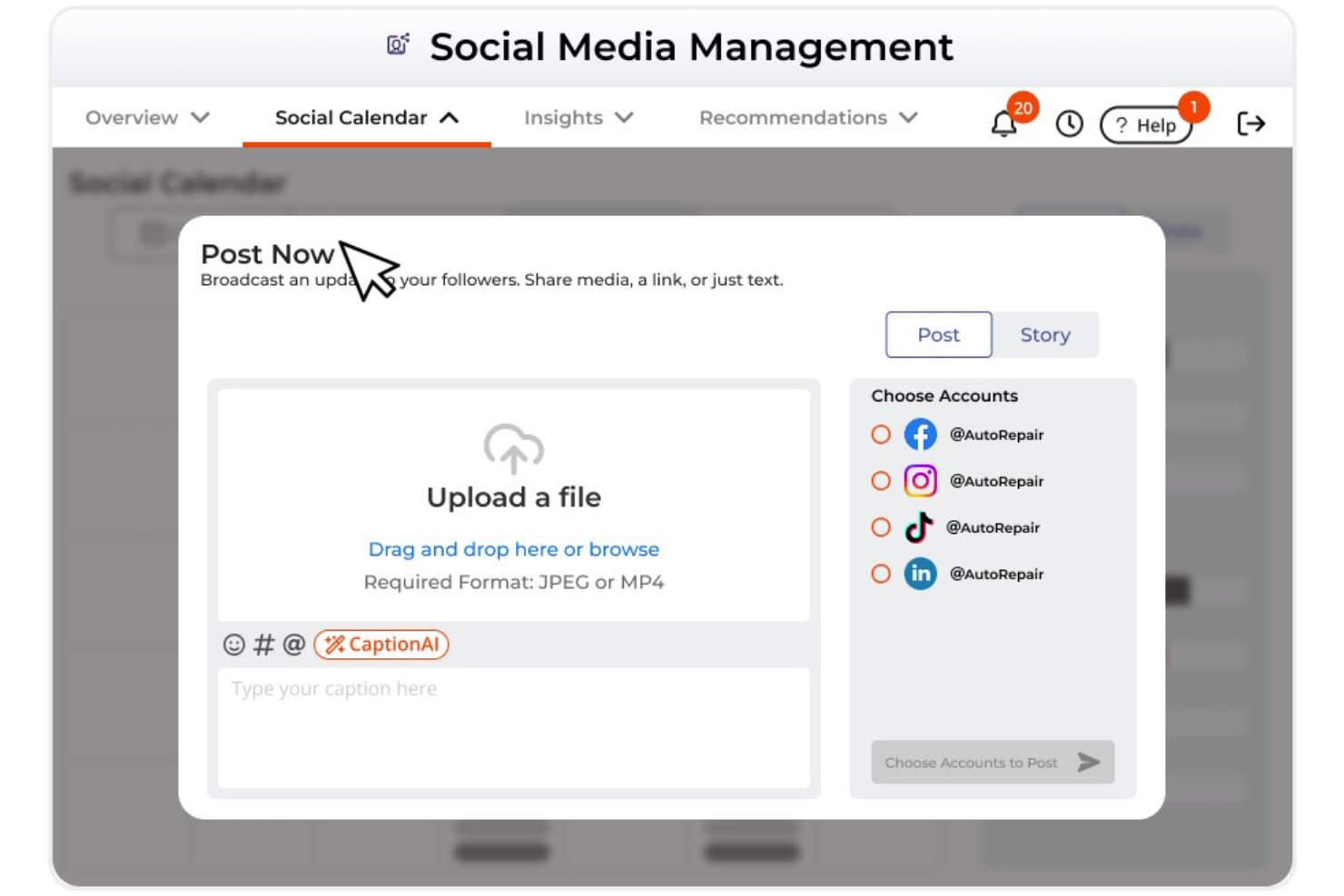Click the clock history icon in the header
Image resolution: width=1344 pixels, height=896 pixels.
click(1070, 123)
